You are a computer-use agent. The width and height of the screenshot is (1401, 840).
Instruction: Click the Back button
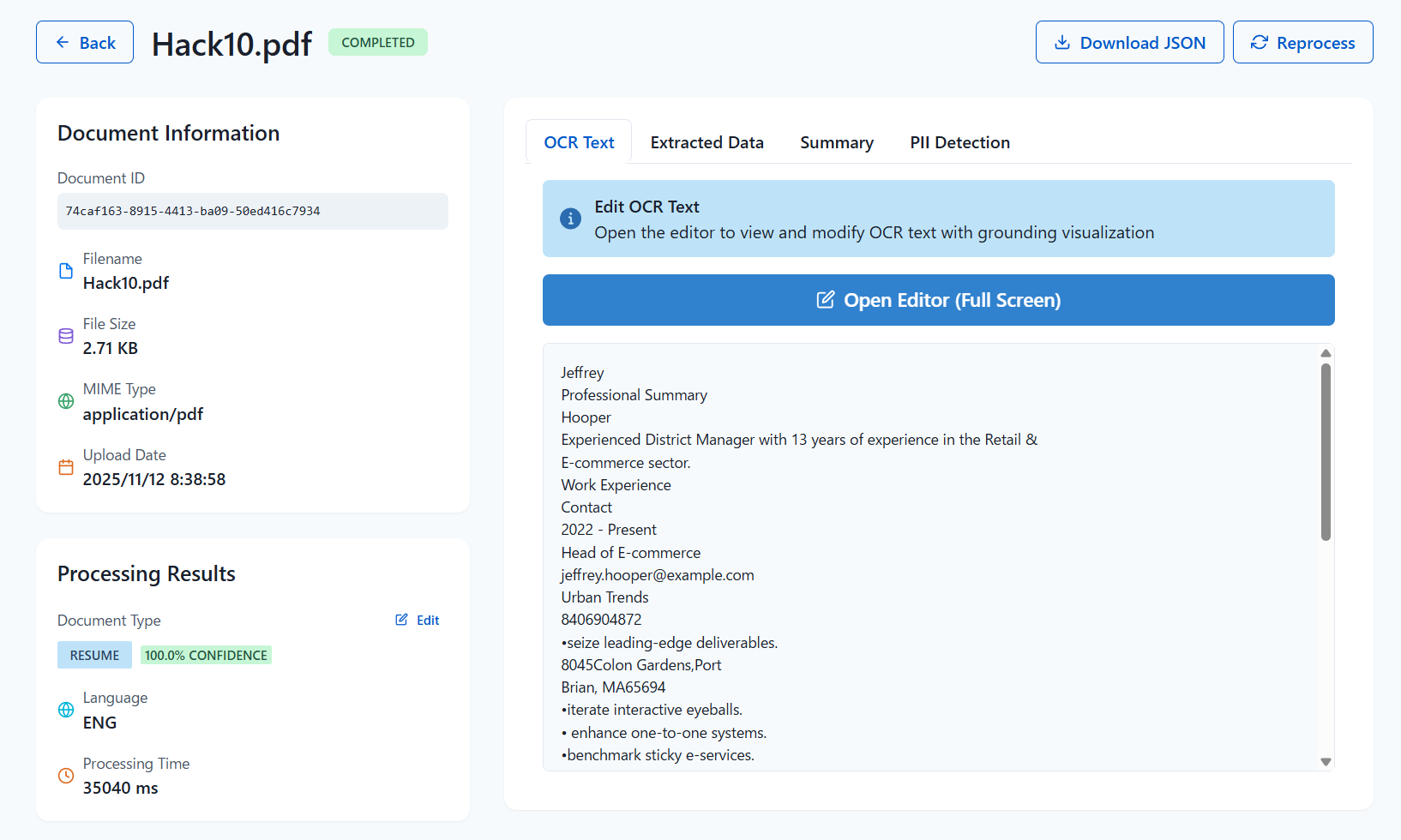pos(85,42)
